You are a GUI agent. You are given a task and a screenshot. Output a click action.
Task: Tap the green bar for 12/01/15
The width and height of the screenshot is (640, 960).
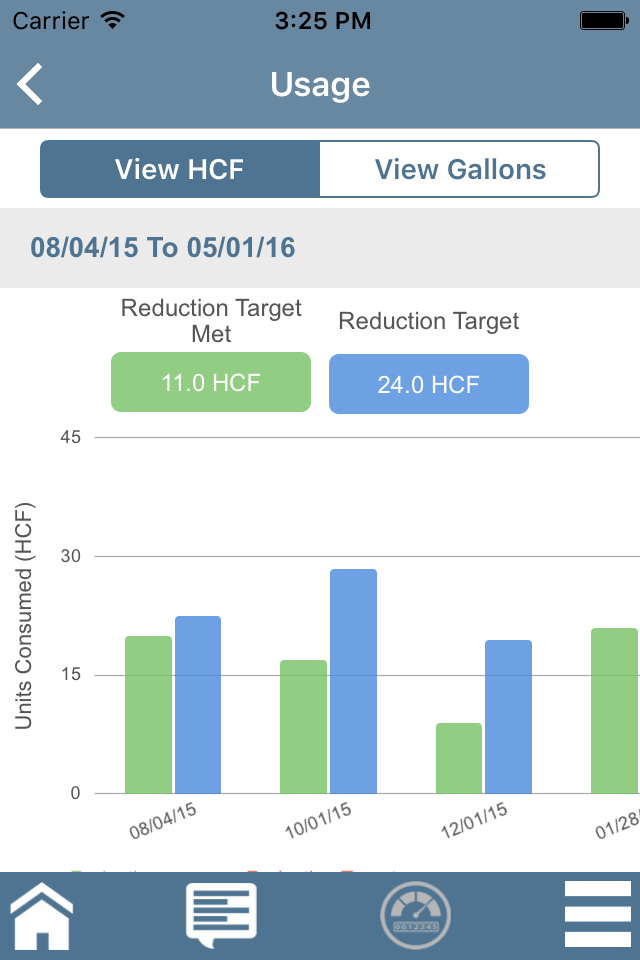pyautogui.click(x=459, y=757)
